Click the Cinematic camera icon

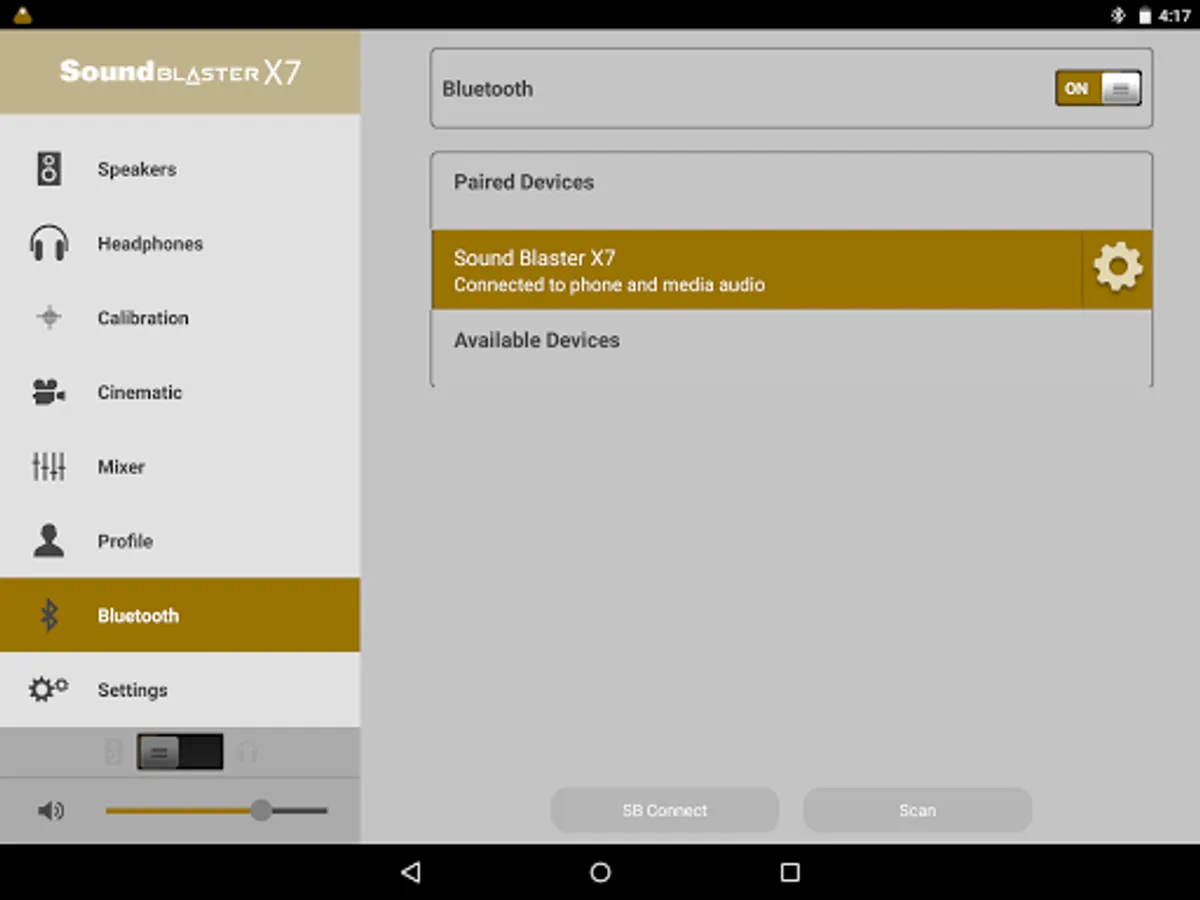click(49, 392)
